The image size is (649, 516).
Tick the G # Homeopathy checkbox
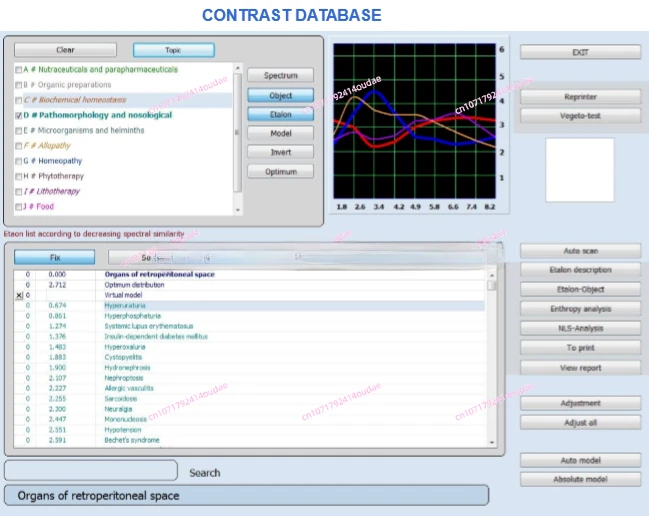tap(18, 161)
